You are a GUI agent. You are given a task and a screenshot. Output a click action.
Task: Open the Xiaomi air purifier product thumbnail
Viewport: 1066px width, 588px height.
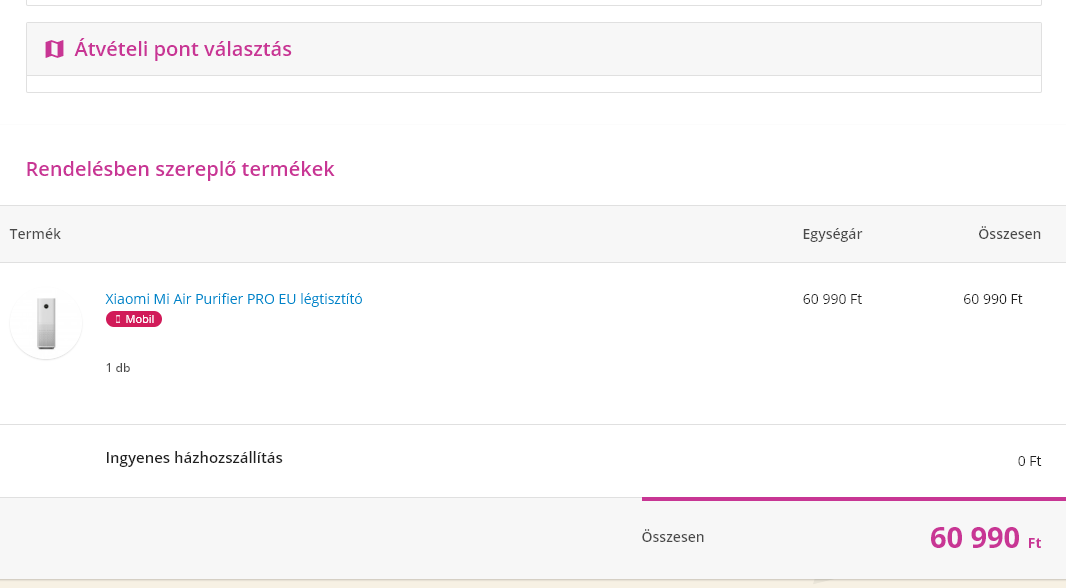[x=46, y=324]
